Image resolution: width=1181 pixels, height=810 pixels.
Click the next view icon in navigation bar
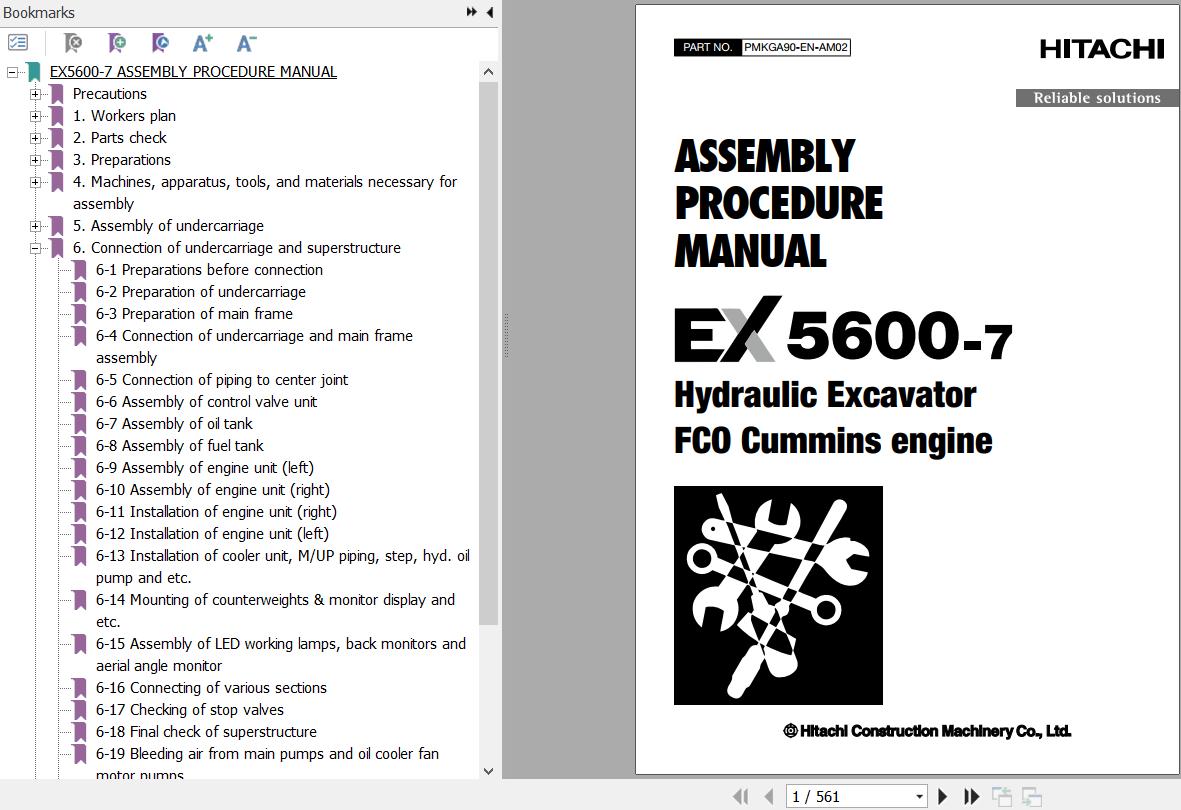coord(1031,796)
